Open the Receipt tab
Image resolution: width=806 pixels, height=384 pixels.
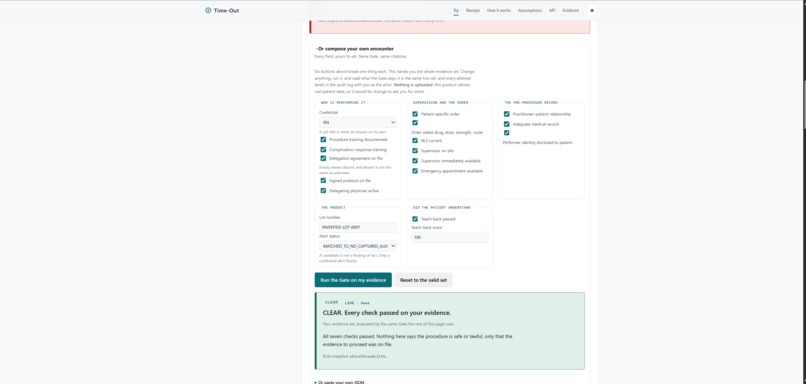click(473, 10)
